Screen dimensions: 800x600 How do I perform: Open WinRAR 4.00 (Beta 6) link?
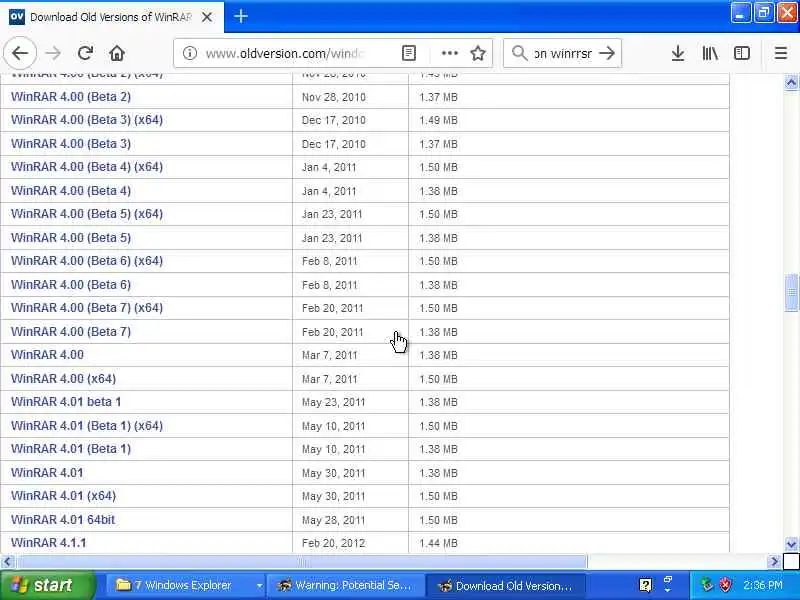point(71,285)
